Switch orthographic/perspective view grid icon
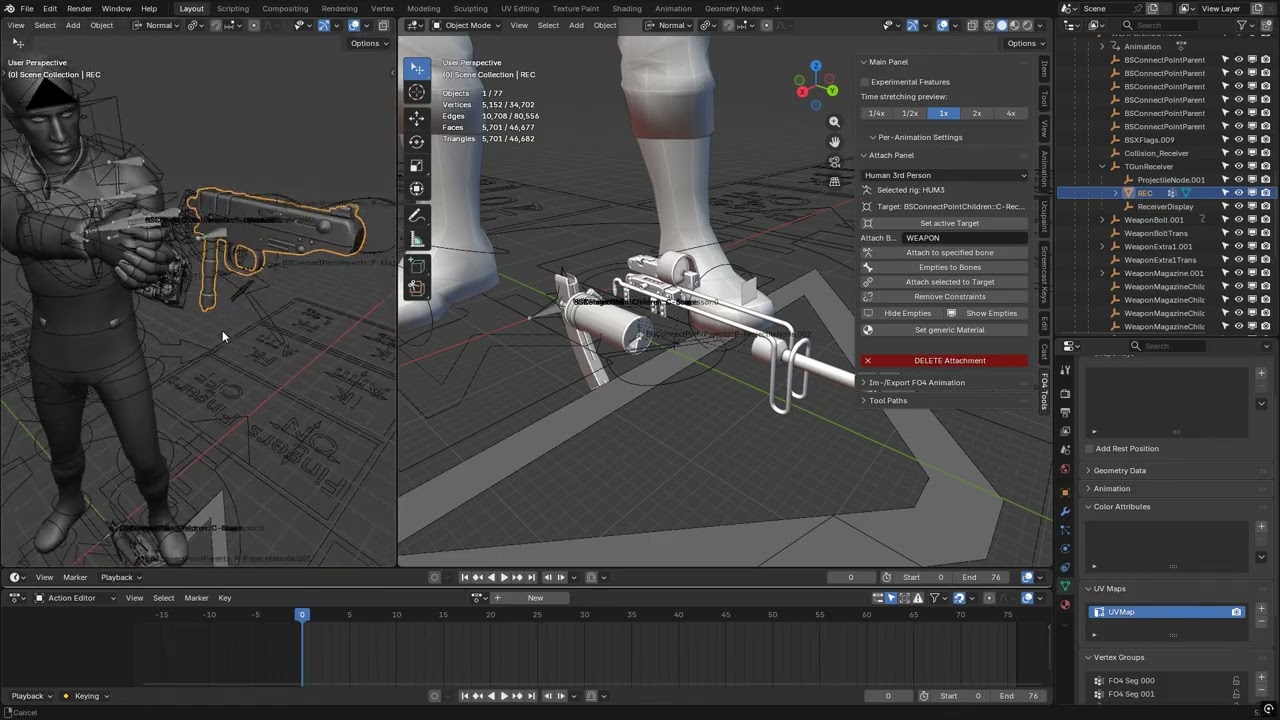The height and width of the screenshot is (720, 1280). tap(834, 182)
